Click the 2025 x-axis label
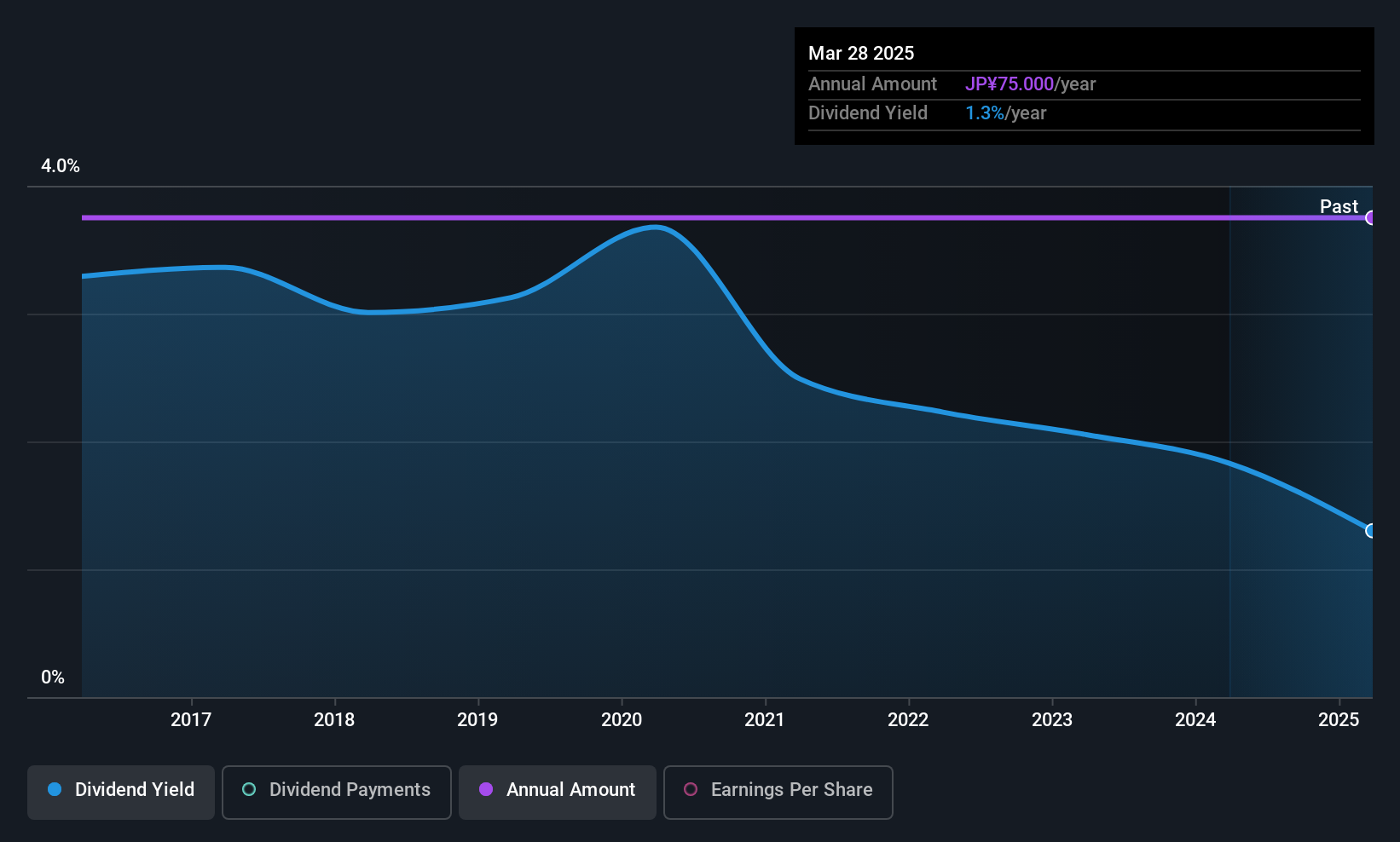Screen dimensions: 1400x842 [x=1339, y=719]
